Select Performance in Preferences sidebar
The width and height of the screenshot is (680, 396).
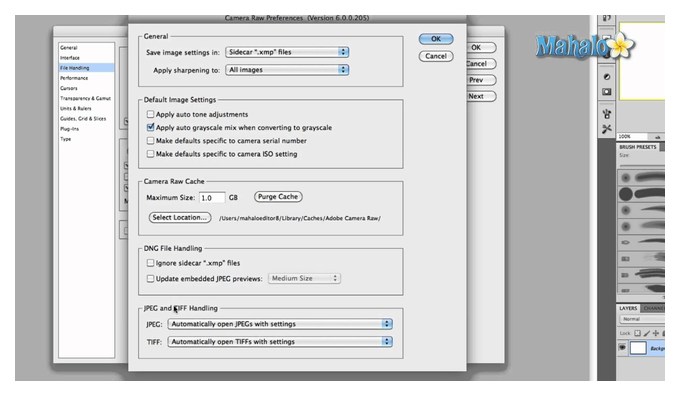74,78
